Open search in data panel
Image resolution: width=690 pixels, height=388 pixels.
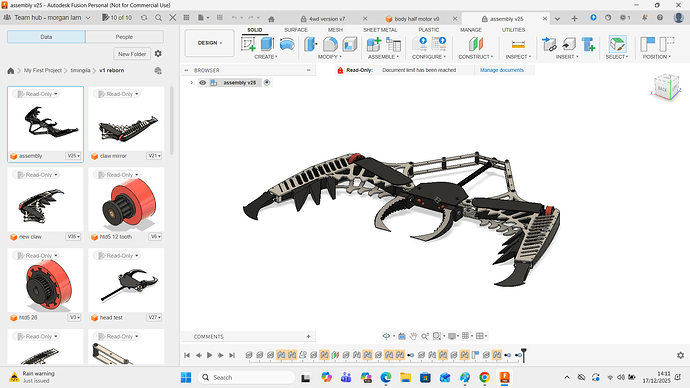point(158,18)
